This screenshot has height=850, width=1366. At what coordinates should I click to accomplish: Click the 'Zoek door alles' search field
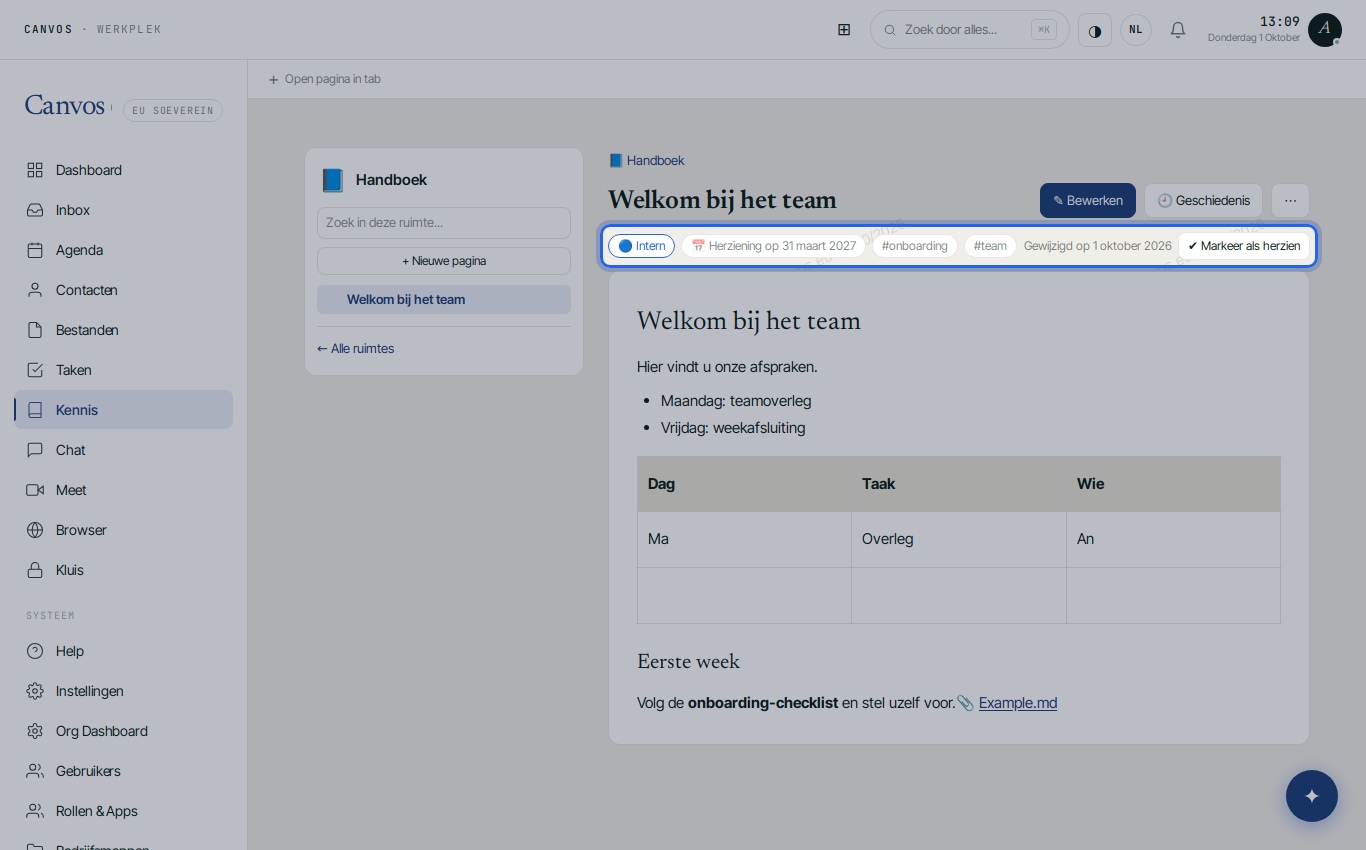coord(970,30)
